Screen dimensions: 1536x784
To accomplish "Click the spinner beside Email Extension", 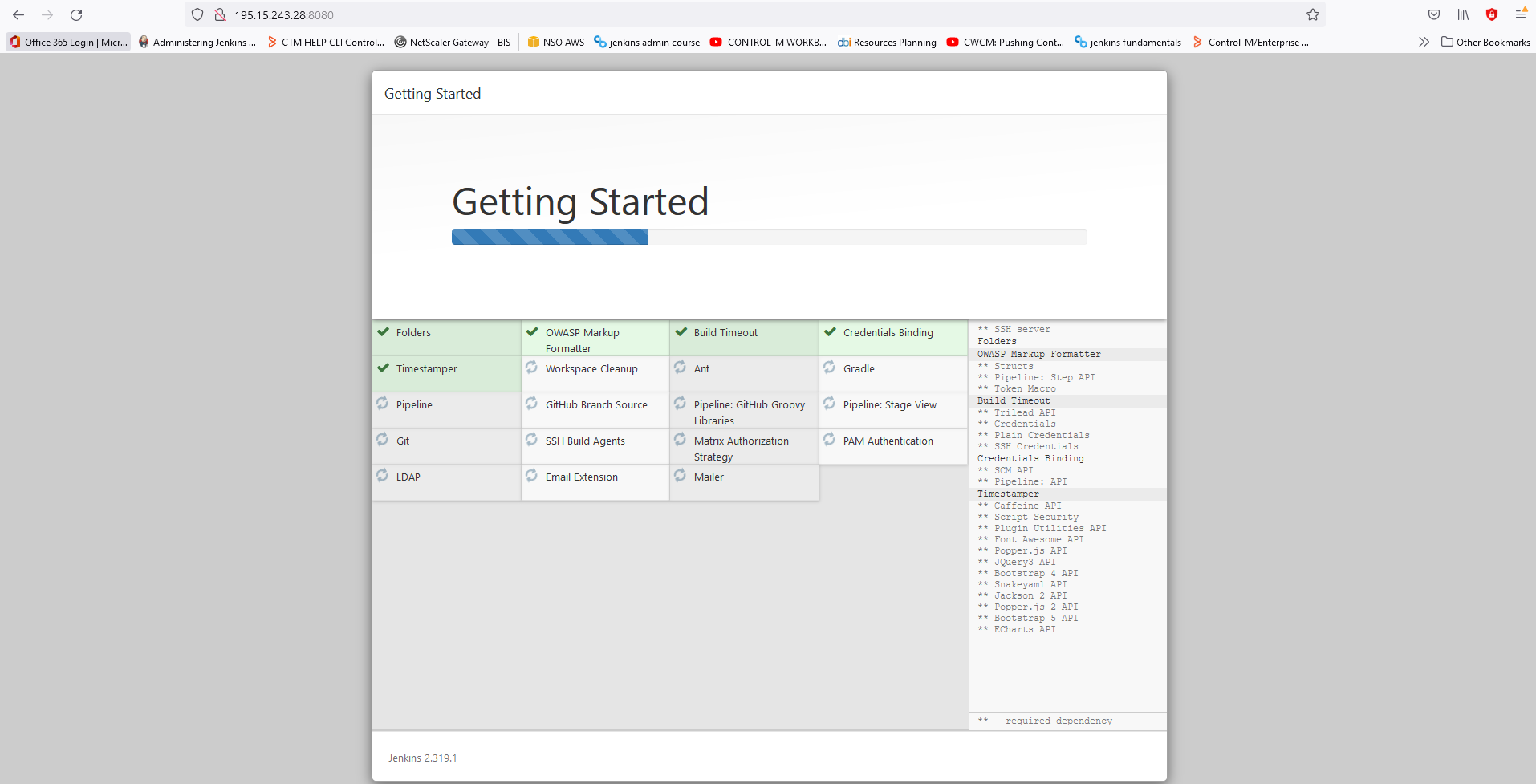I will pos(531,475).
